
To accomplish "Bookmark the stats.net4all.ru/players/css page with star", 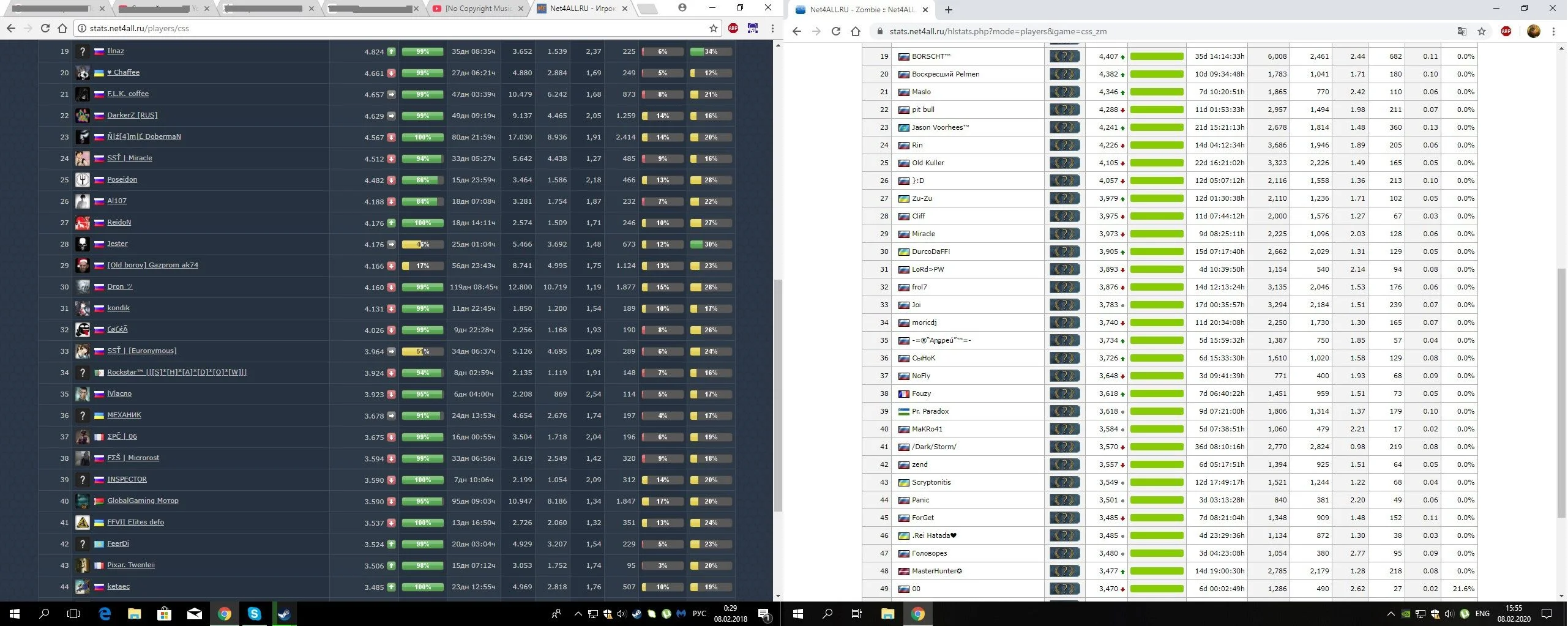I will coord(713,28).
